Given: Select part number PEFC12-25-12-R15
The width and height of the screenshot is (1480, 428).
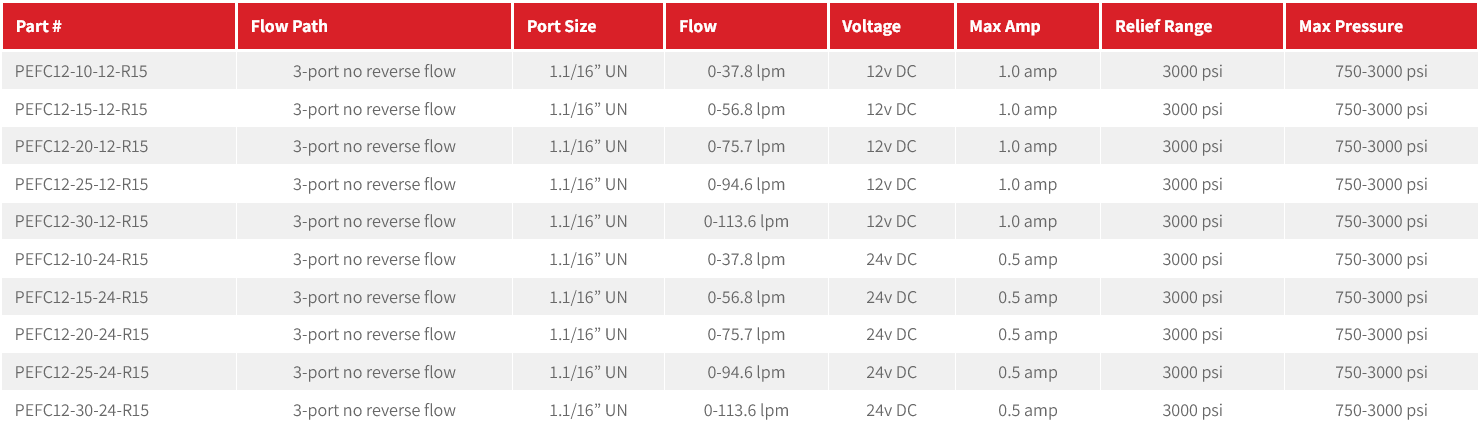Looking at the screenshot, I should click(81, 184).
